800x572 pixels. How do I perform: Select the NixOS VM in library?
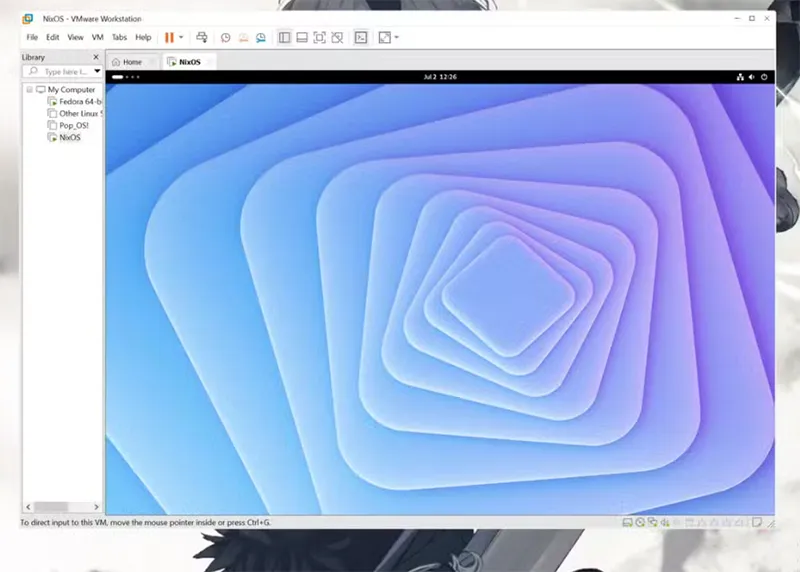pos(70,137)
